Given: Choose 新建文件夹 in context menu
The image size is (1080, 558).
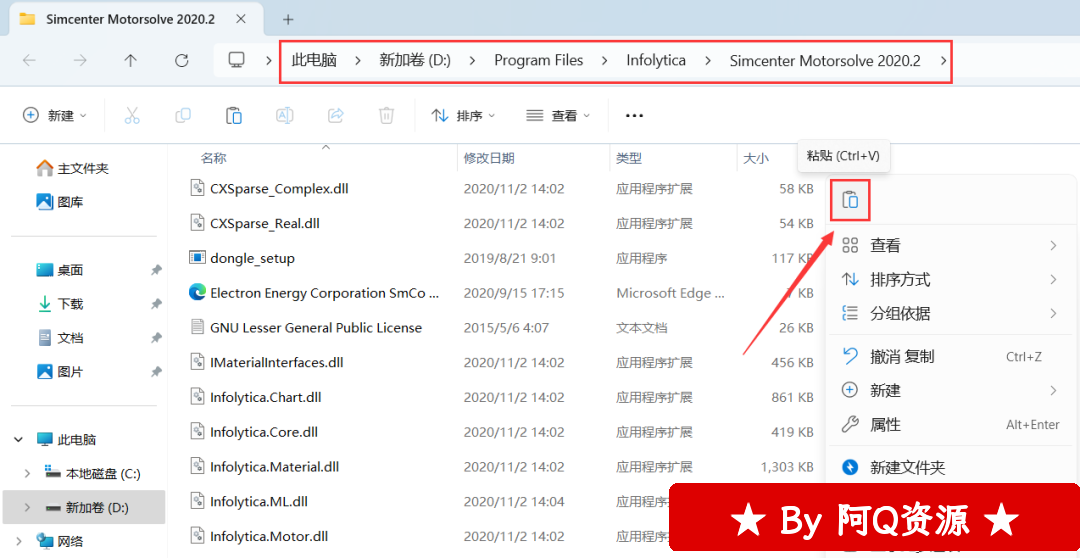Looking at the screenshot, I should coord(953,468).
